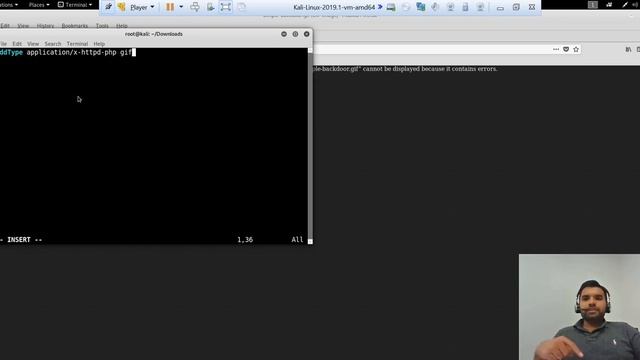This screenshot has width=640, height=360.
Task: Maximize the root@kali terminal window
Action: click(x=295, y=34)
